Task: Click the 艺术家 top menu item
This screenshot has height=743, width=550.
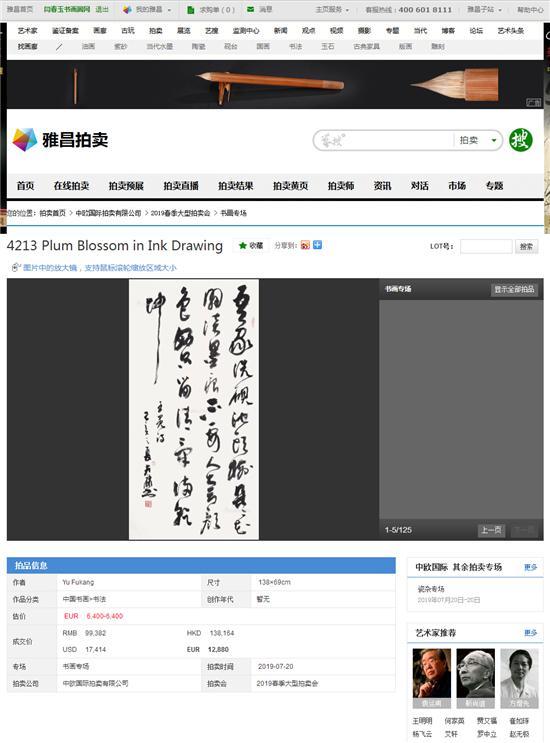Action: [27, 30]
